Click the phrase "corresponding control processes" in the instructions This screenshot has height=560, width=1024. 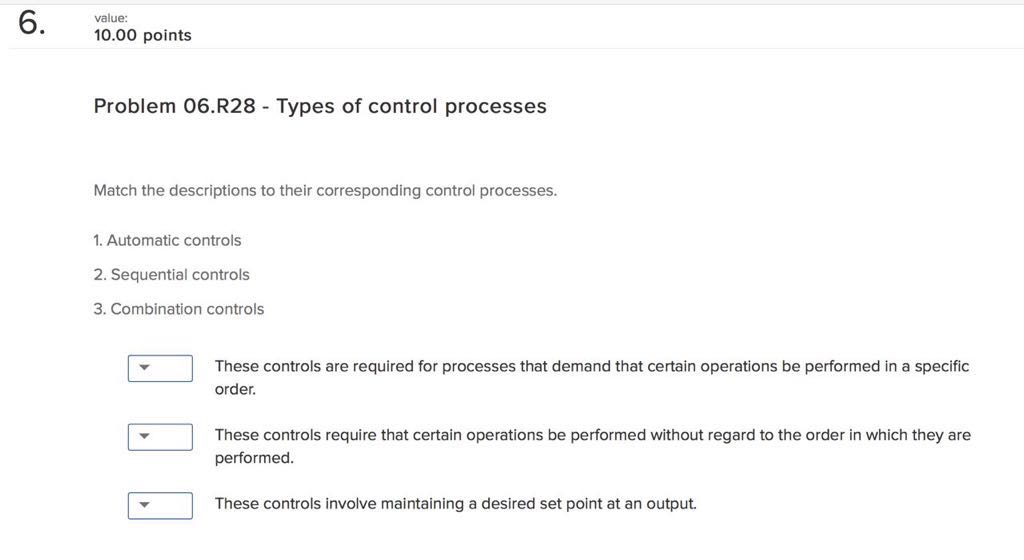coord(436,190)
